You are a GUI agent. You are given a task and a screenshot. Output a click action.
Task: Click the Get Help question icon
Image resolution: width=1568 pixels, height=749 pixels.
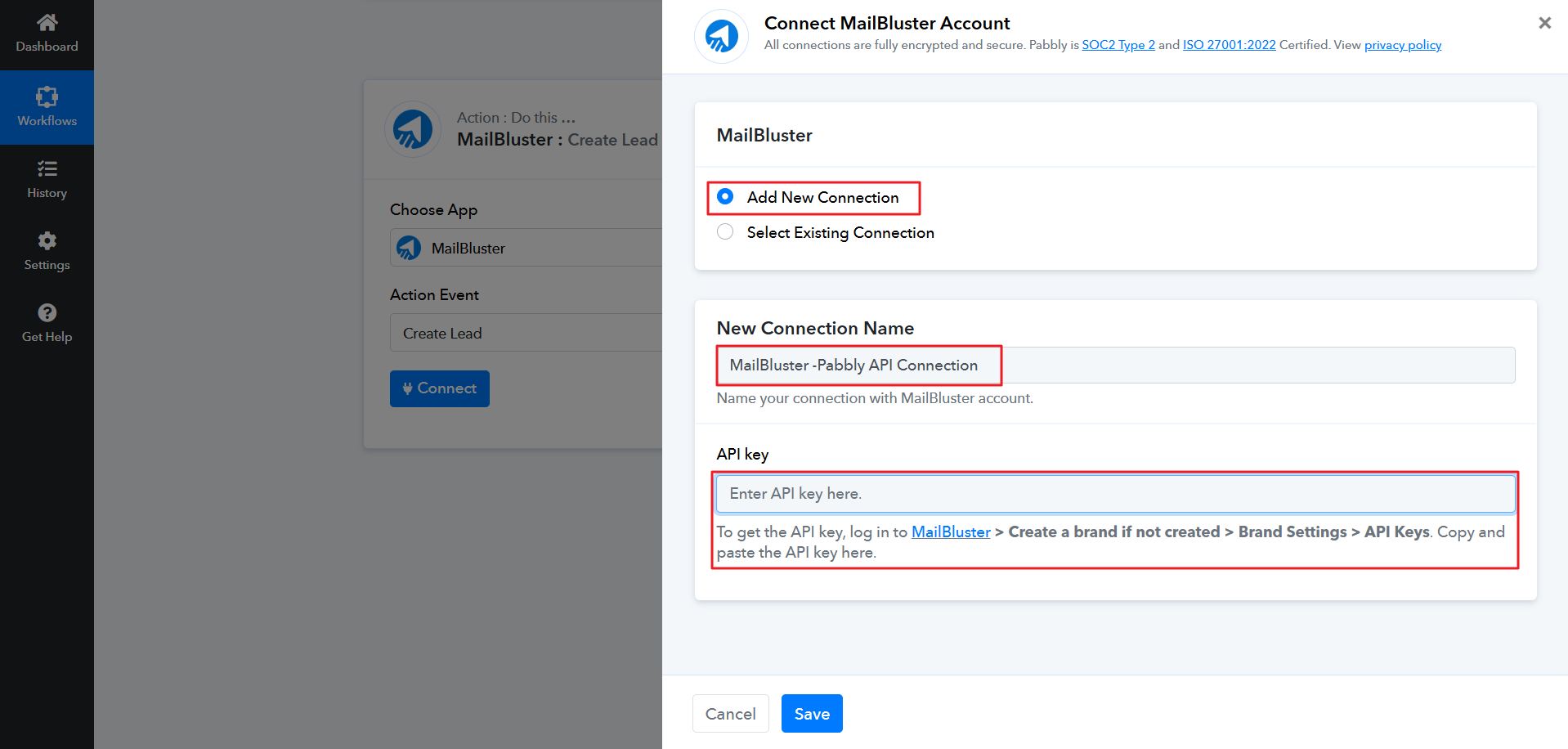point(47,313)
